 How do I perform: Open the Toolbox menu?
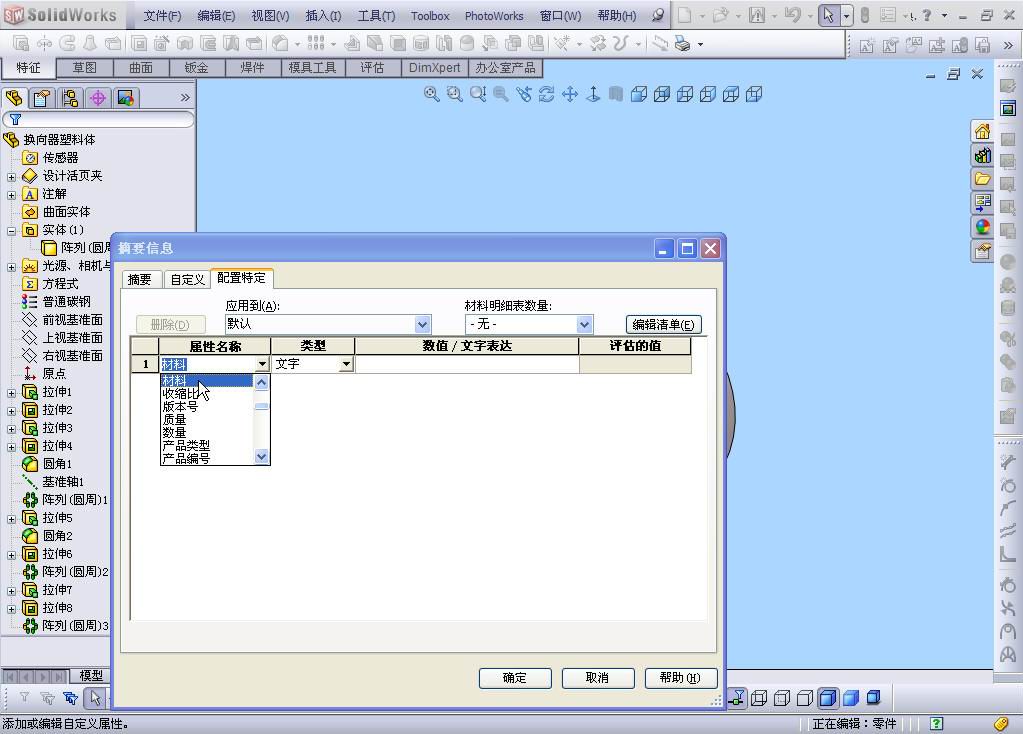tap(430, 16)
